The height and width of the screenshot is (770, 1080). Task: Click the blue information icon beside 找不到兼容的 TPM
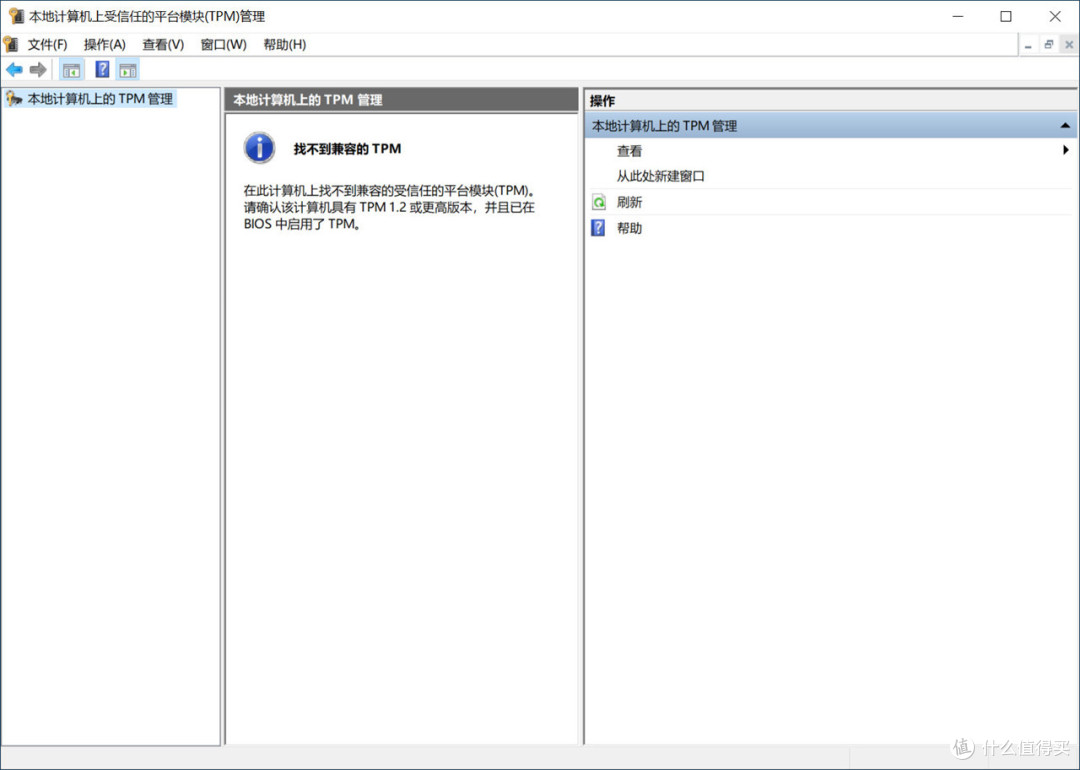pos(258,147)
